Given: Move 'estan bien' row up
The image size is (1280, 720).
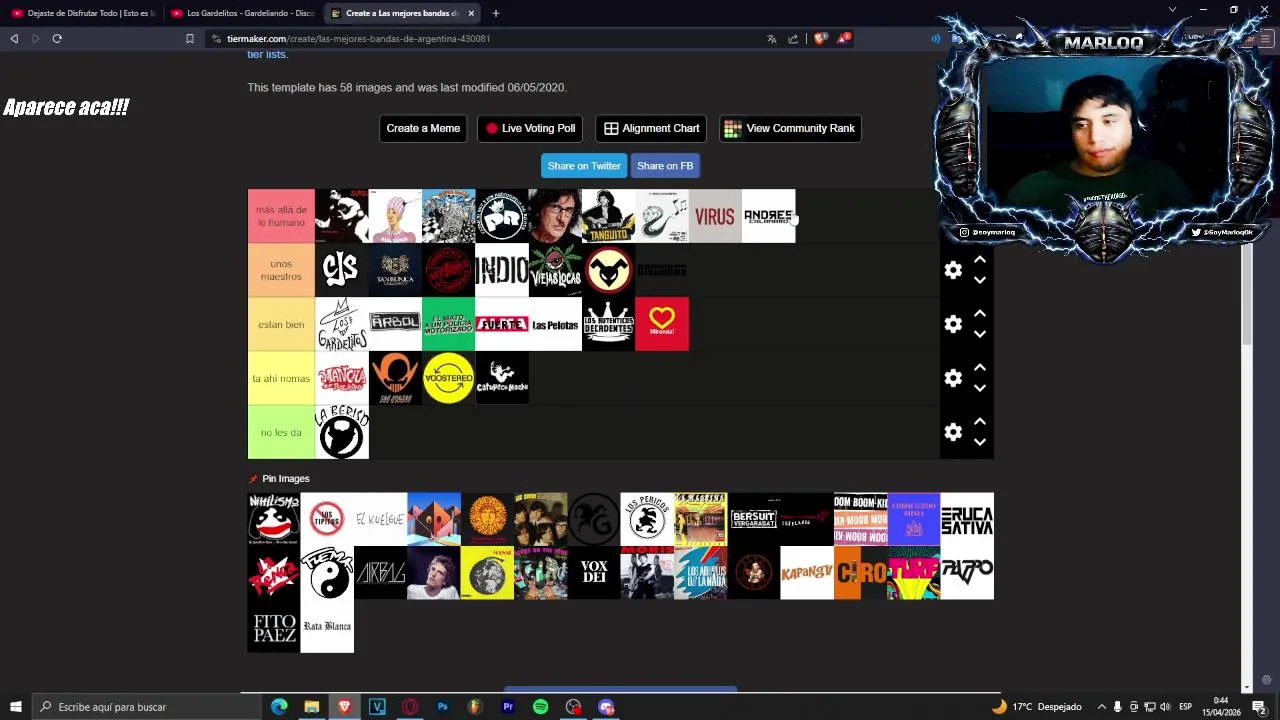Looking at the screenshot, I should coord(980,314).
